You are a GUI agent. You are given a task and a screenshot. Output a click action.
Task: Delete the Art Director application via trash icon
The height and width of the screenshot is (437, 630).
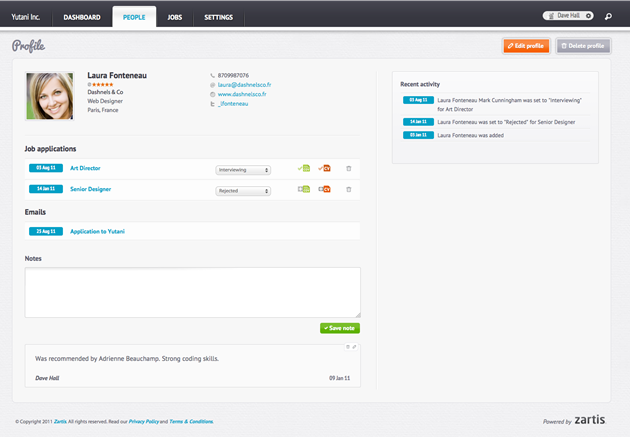[x=349, y=169]
